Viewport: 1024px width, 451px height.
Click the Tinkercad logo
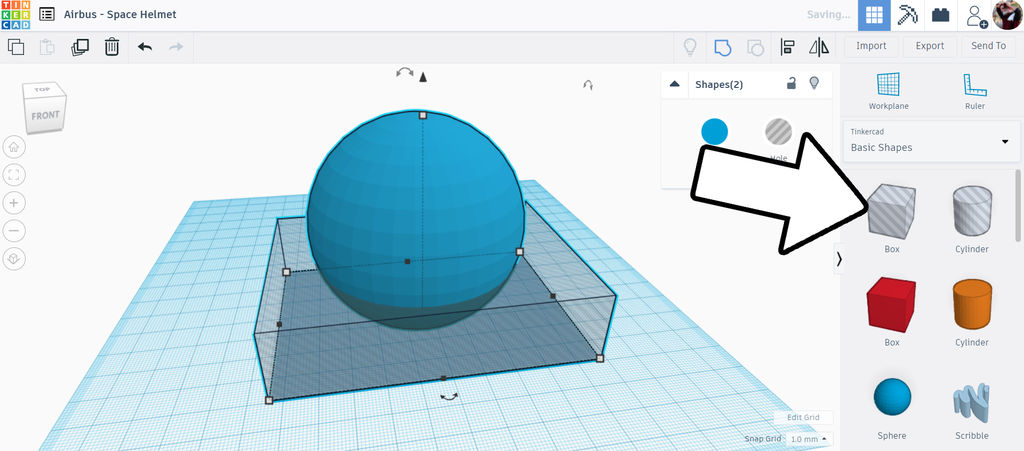(16, 15)
